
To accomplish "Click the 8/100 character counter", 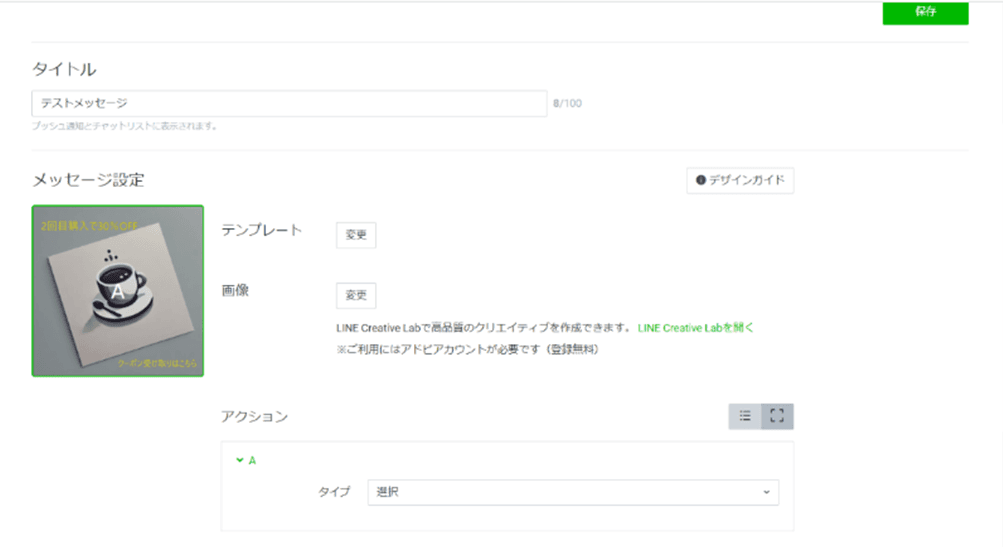I will (x=567, y=103).
